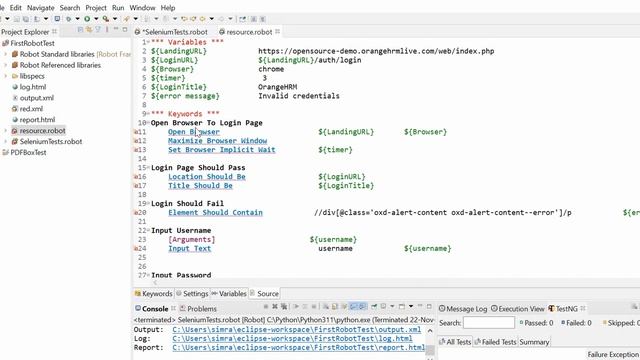Screen dimensions: 640x360
Task: Expand the SeleniumTests.robot tree node
Action: tap(6, 142)
